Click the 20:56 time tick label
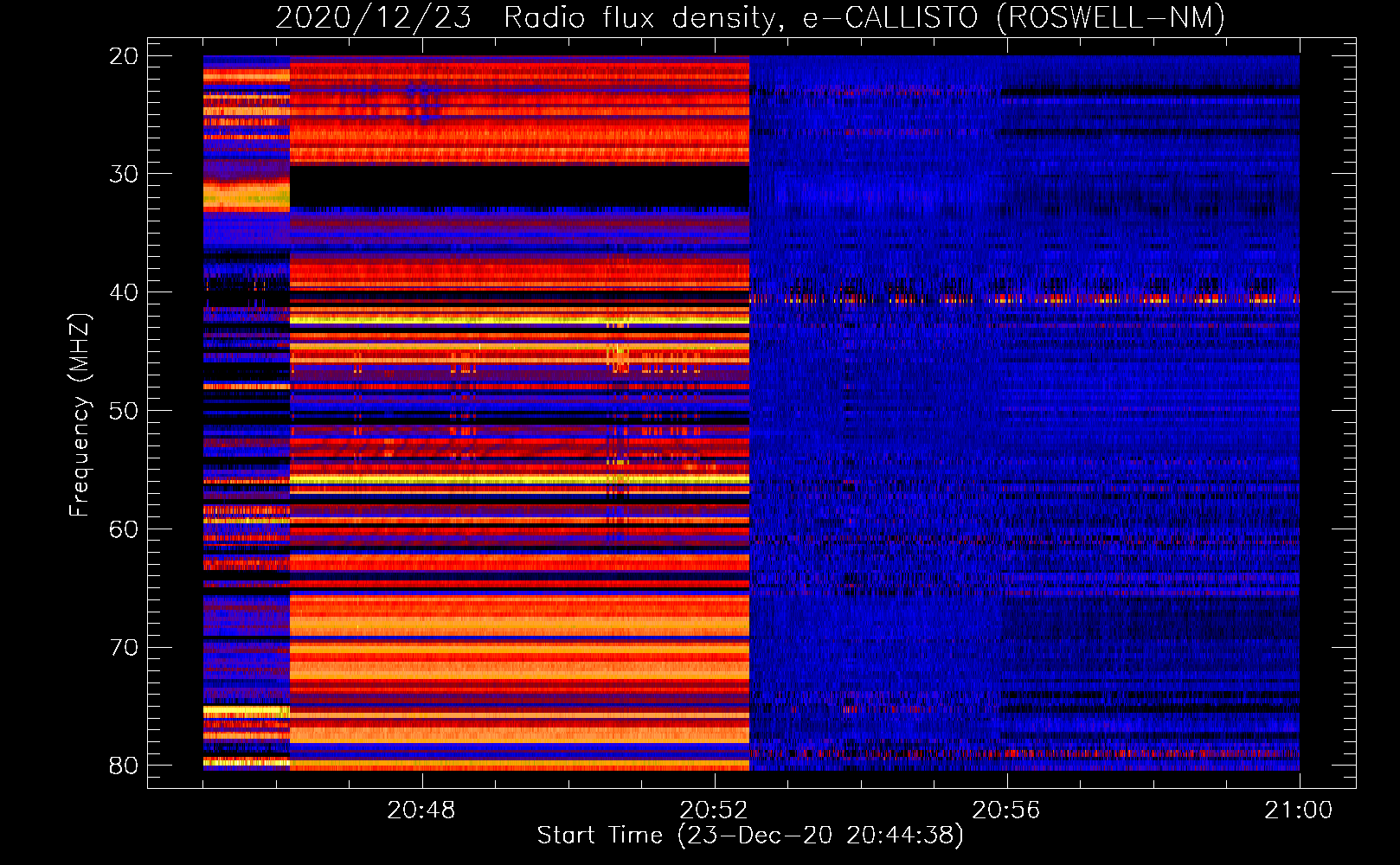Viewport: 1400px width, 865px height. pyautogui.click(x=1006, y=810)
